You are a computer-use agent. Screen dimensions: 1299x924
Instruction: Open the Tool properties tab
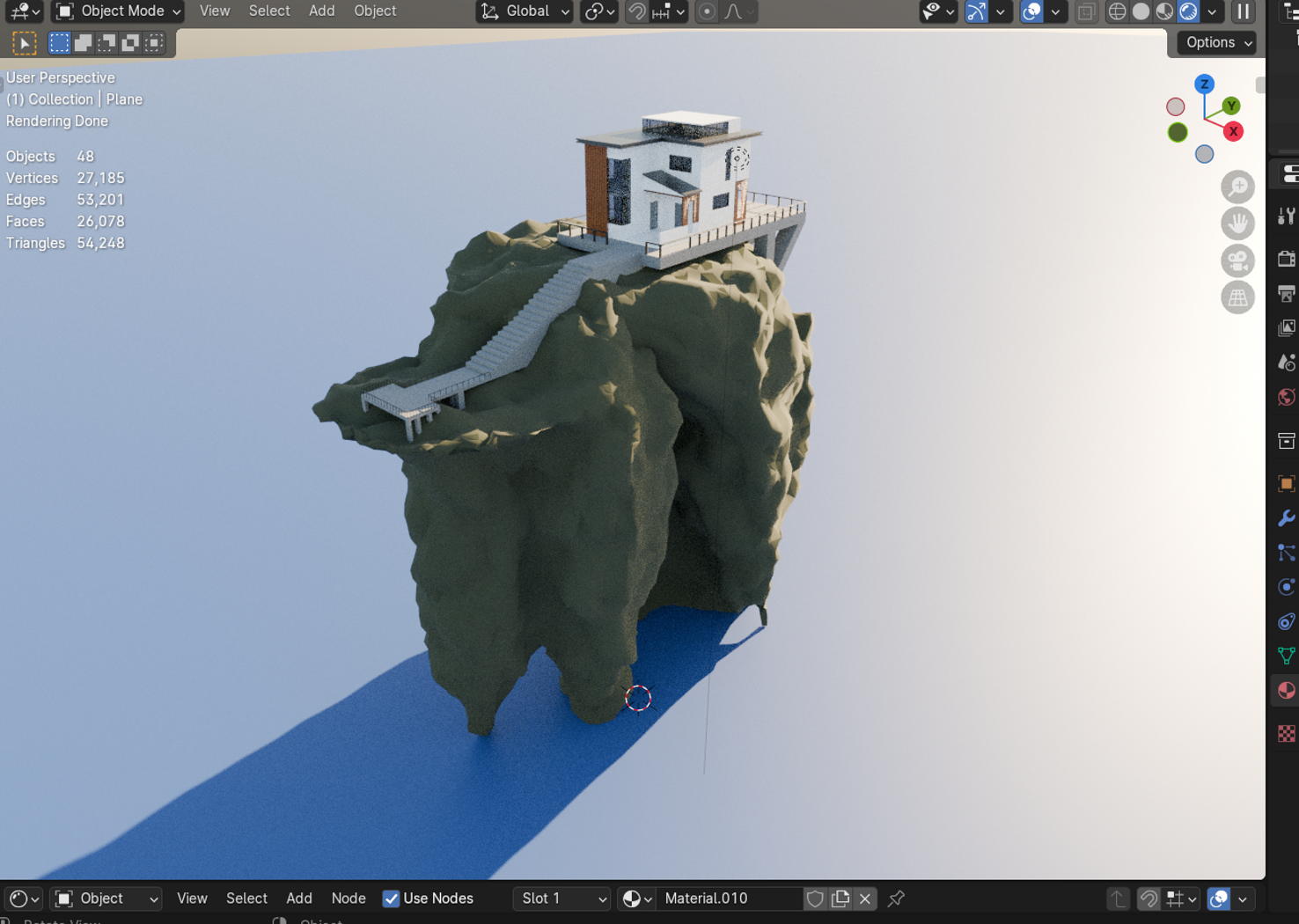point(1287,216)
